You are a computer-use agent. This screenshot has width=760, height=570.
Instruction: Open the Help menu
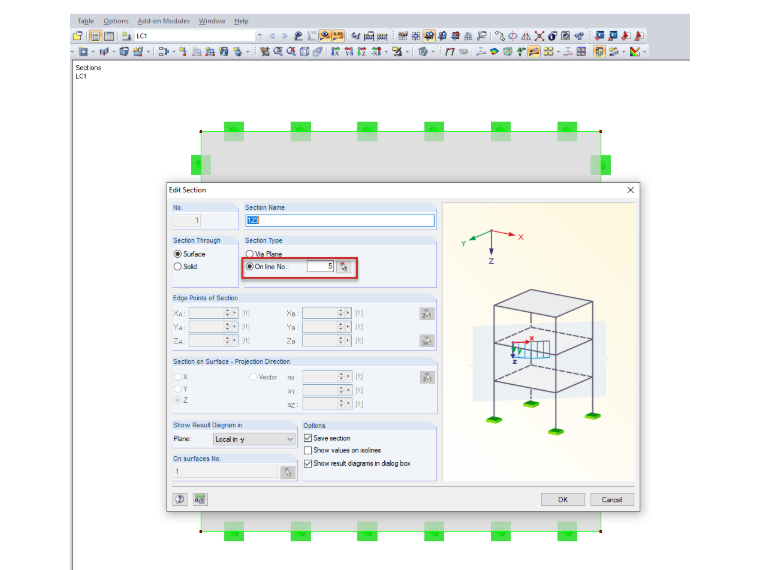(x=241, y=21)
